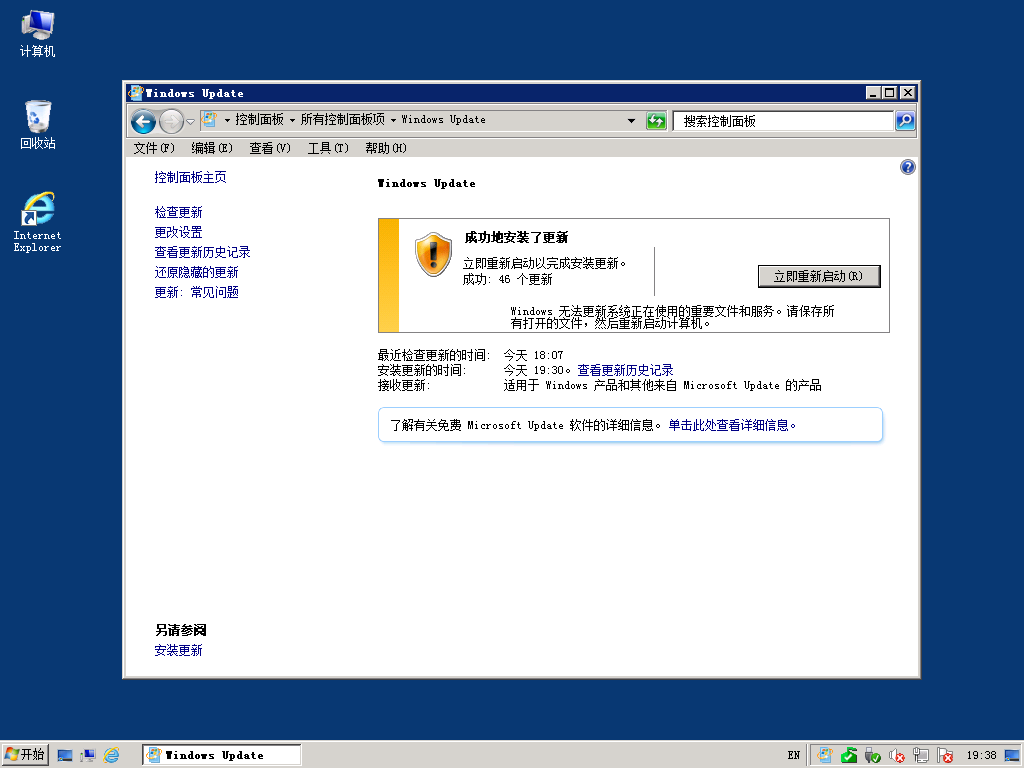Click the green refresh button by the address bar
The image size is (1024, 768).
(x=656, y=121)
